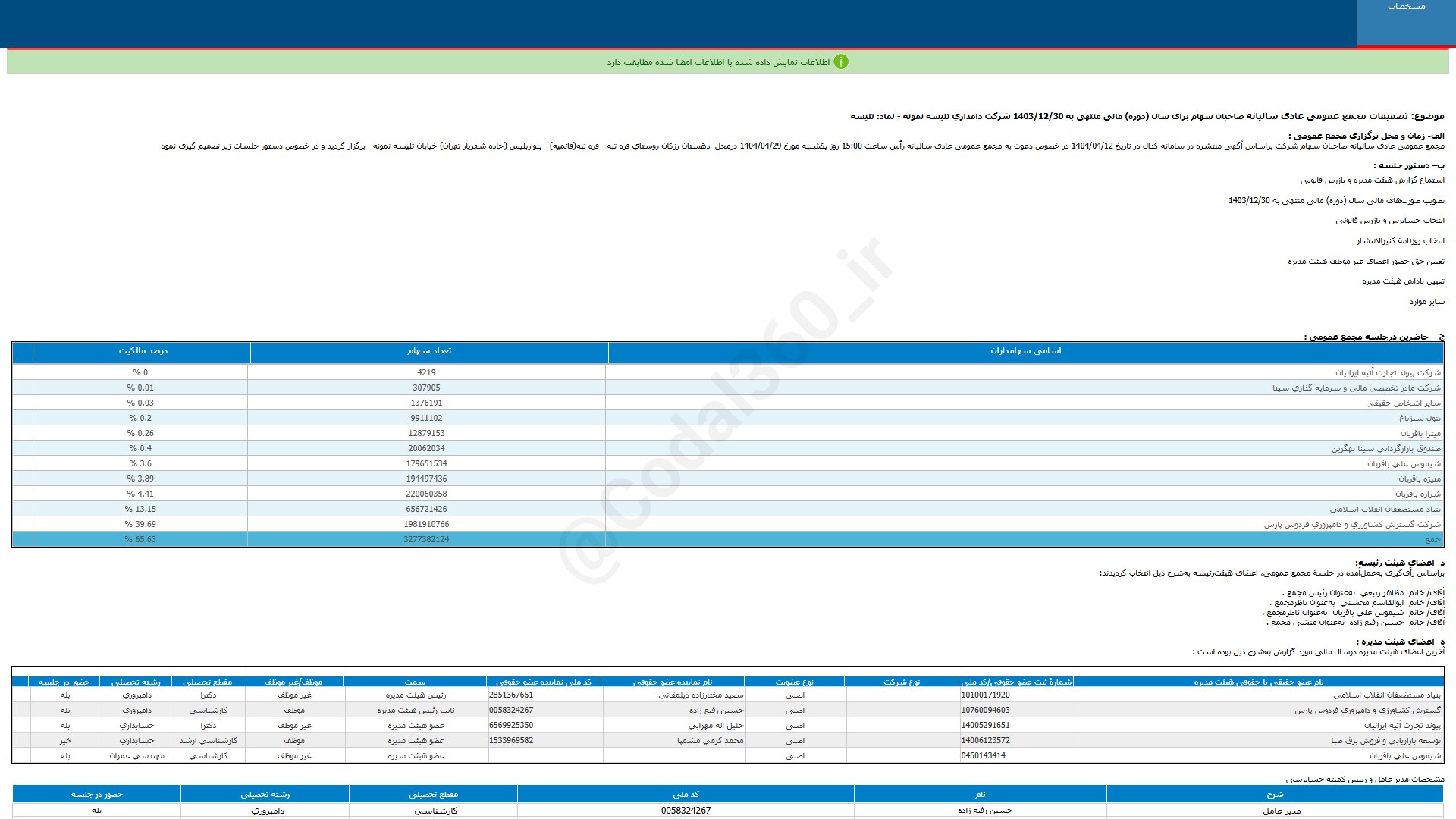Select the board member 'توسعه بازاریابی و فروش برق صبا'

point(1385,740)
